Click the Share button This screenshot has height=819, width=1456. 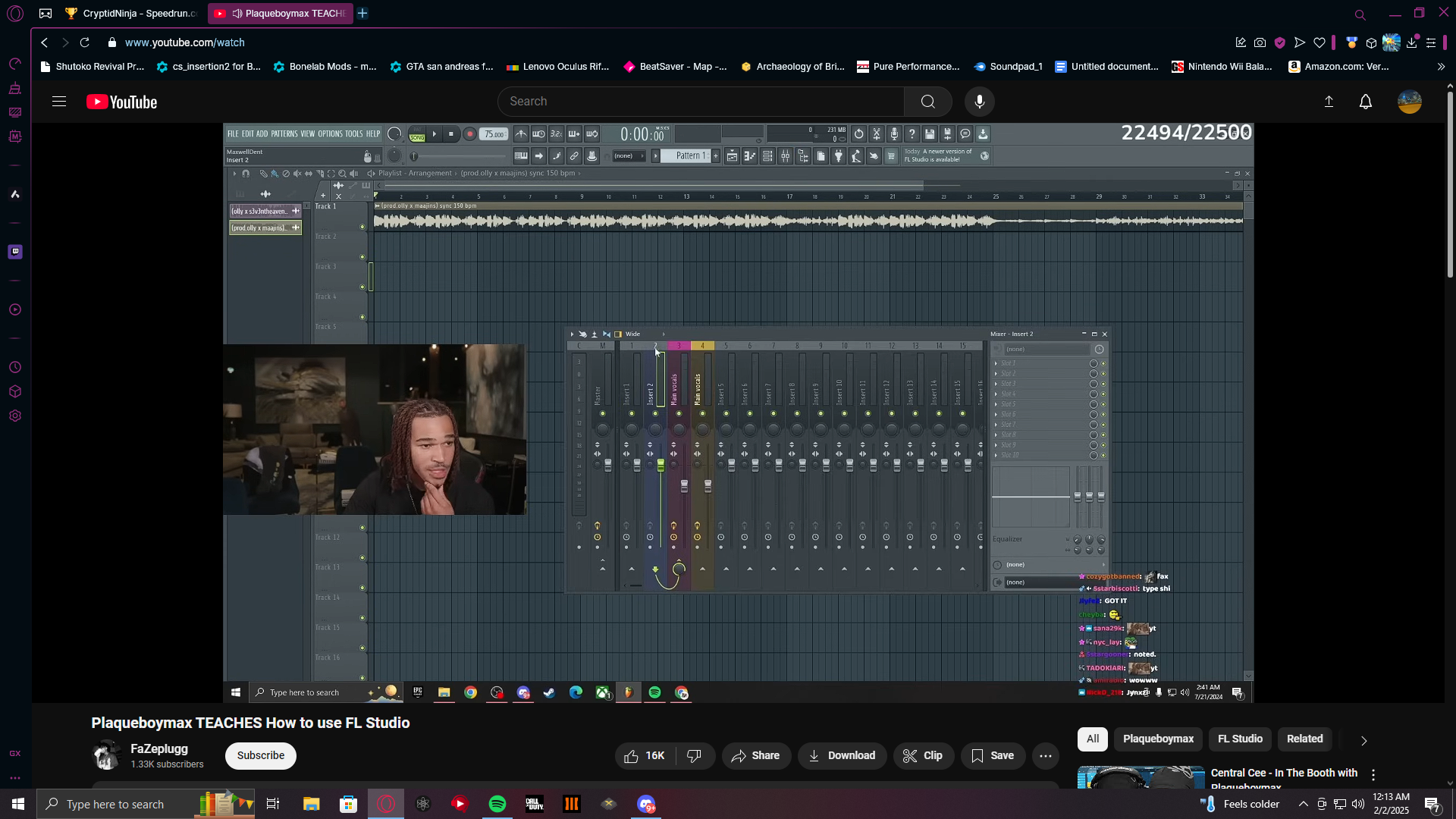[755, 755]
